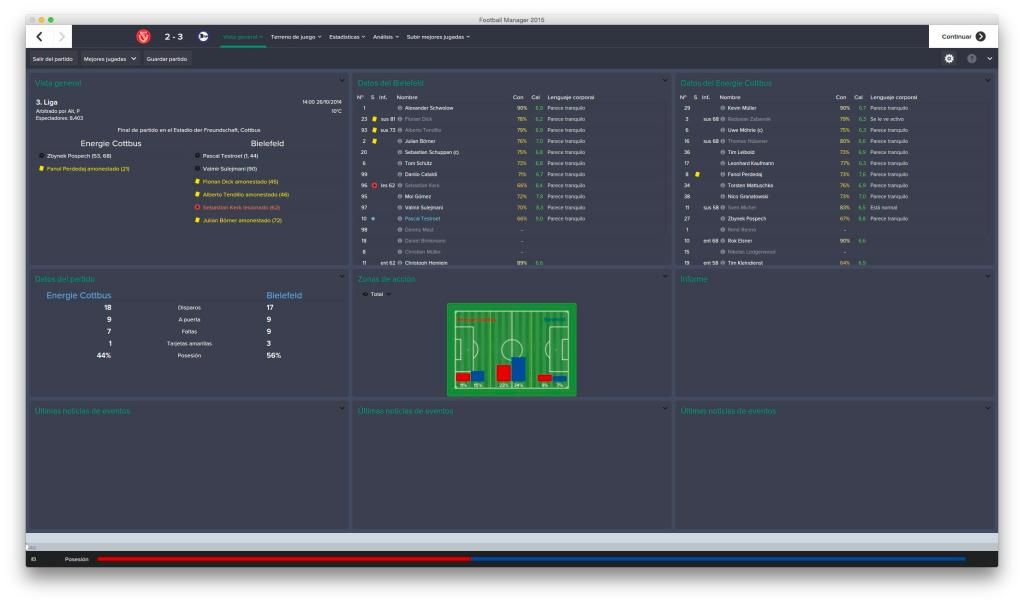Image resolution: width=1024 pixels, height=604 pixels.
Task: Click the info icon beside Tom Schütz
Action: tap(400, 163)
